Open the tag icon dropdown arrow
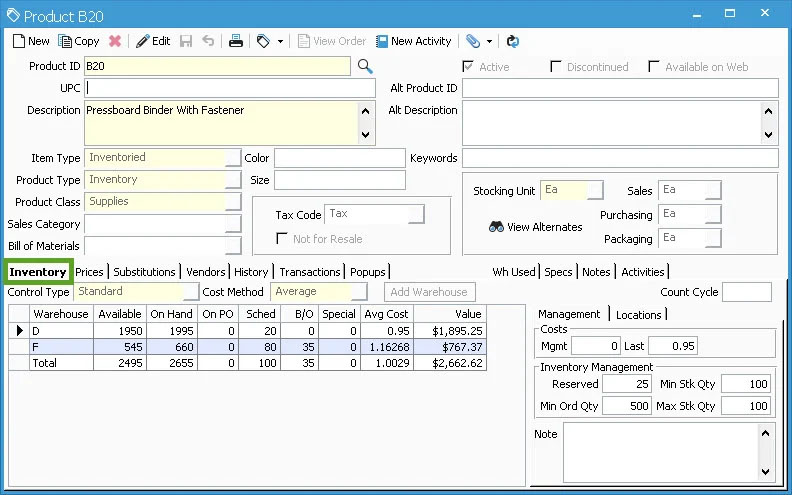 point(280,41)
